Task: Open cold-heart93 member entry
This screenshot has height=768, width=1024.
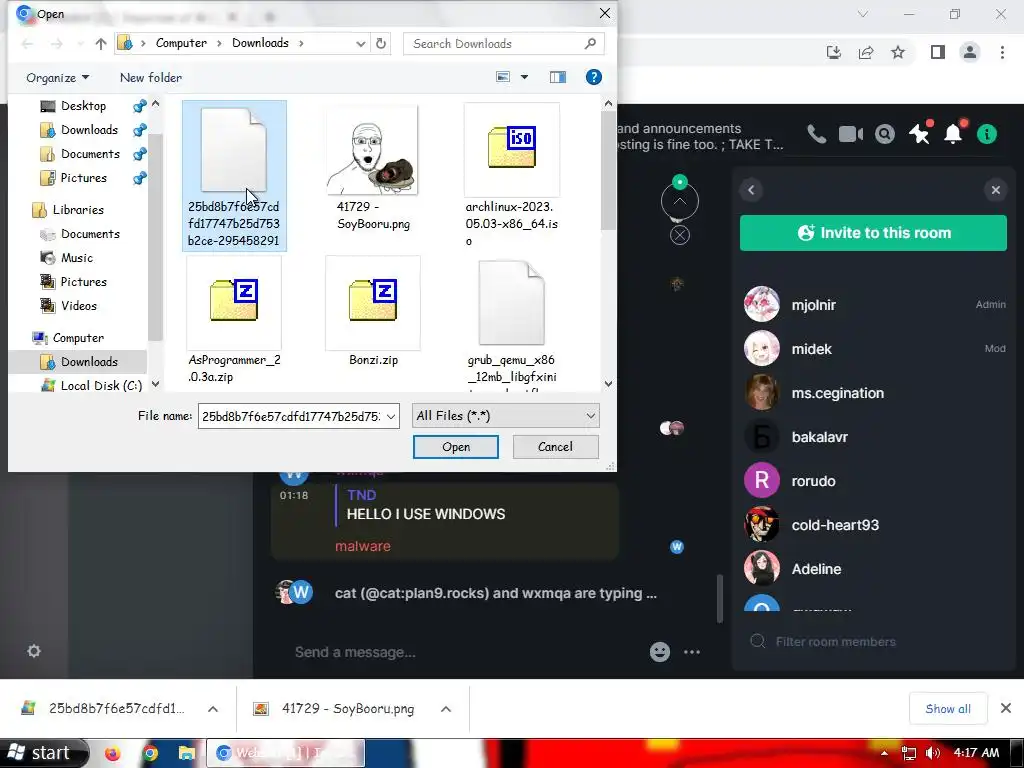Action: pyautogui.click(x=874, y=525)
